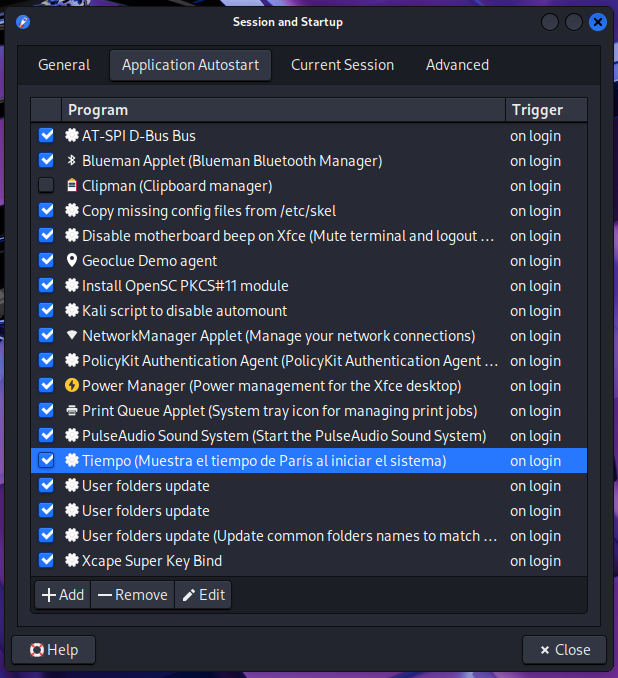Click the Geoclue Demo agent location pin icon
Image resolution: width=618 pixels, height=678 pixels.
tap(72, 261)
